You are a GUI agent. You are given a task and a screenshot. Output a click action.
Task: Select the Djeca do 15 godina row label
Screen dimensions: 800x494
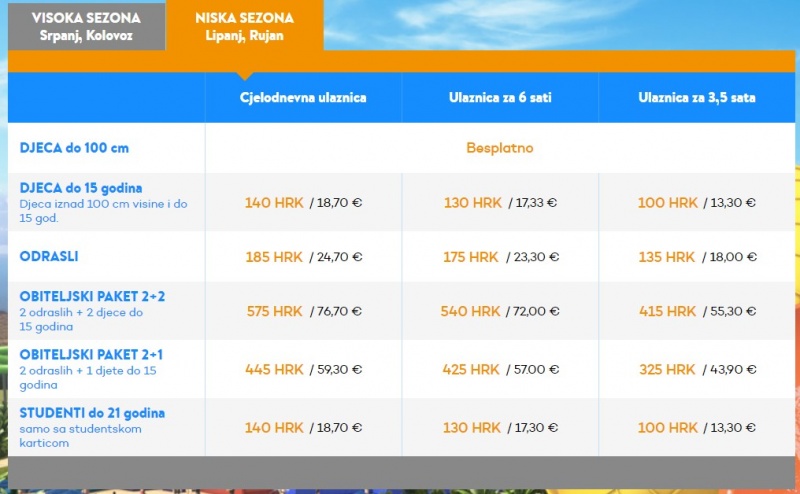tap(81, 188)
